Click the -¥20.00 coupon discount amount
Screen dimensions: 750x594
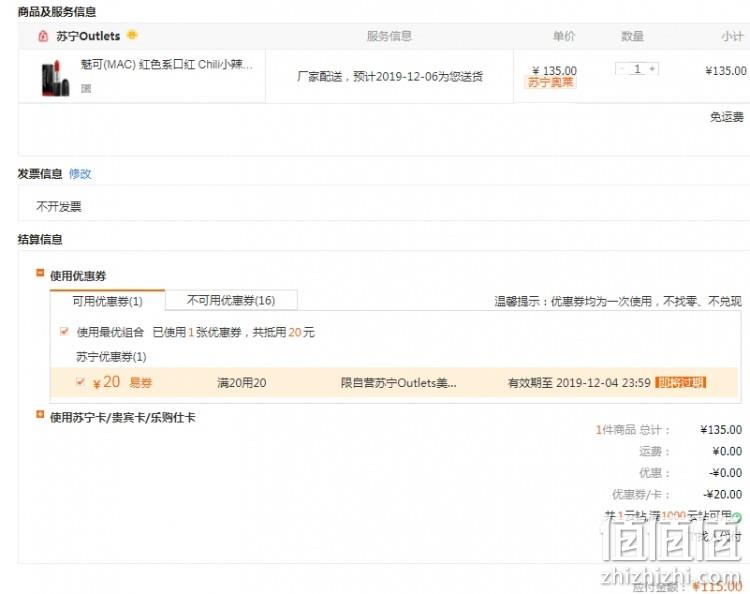click(723, 494)
